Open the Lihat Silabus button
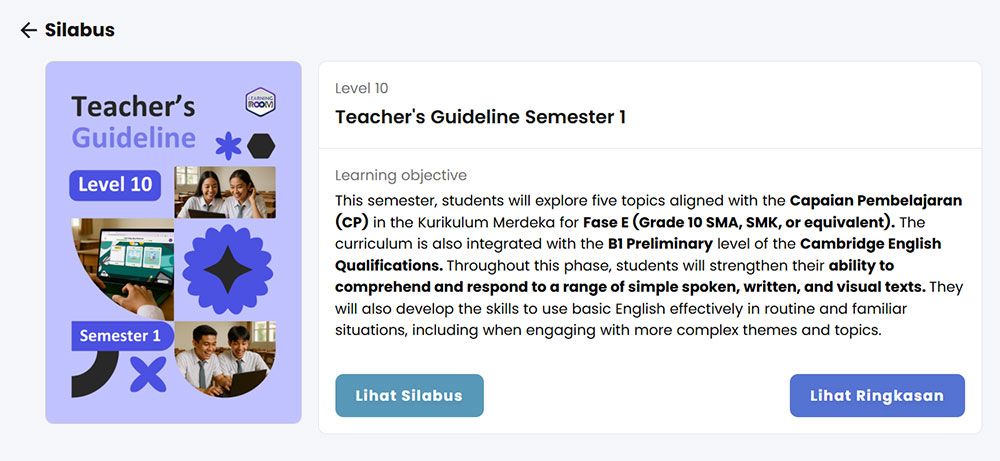This screenshot has width=1000, height=461. [x=409, y=395]
